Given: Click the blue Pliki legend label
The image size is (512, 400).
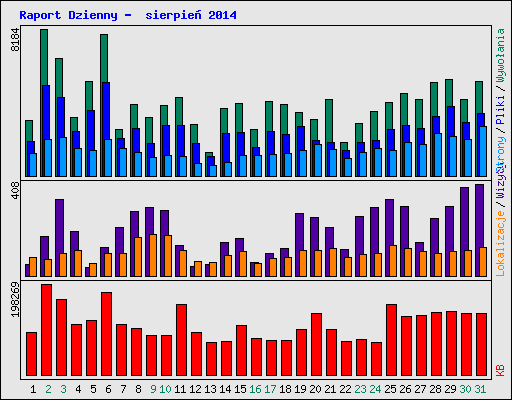Looking at the screenshot, I should coord(500,110).
